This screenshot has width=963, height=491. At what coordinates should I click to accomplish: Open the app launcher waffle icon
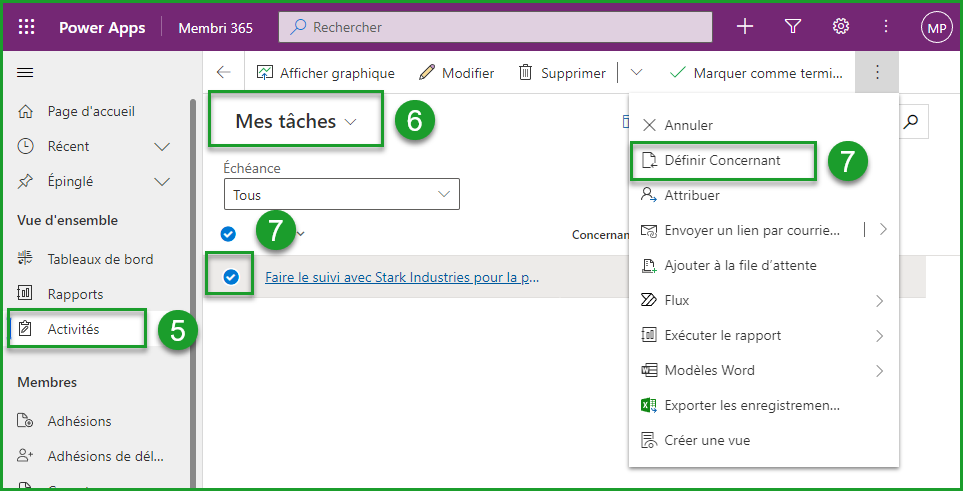[x=27, y=27]
